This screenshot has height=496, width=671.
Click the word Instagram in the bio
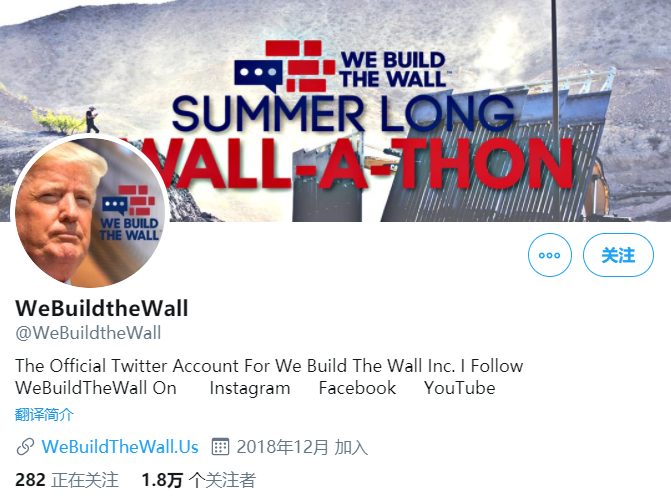tap(250, 388)
